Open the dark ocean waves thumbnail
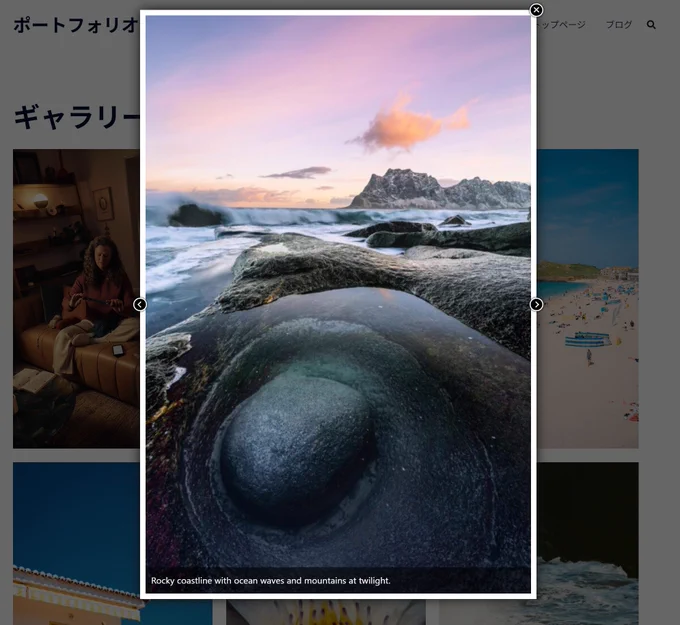 588,543
